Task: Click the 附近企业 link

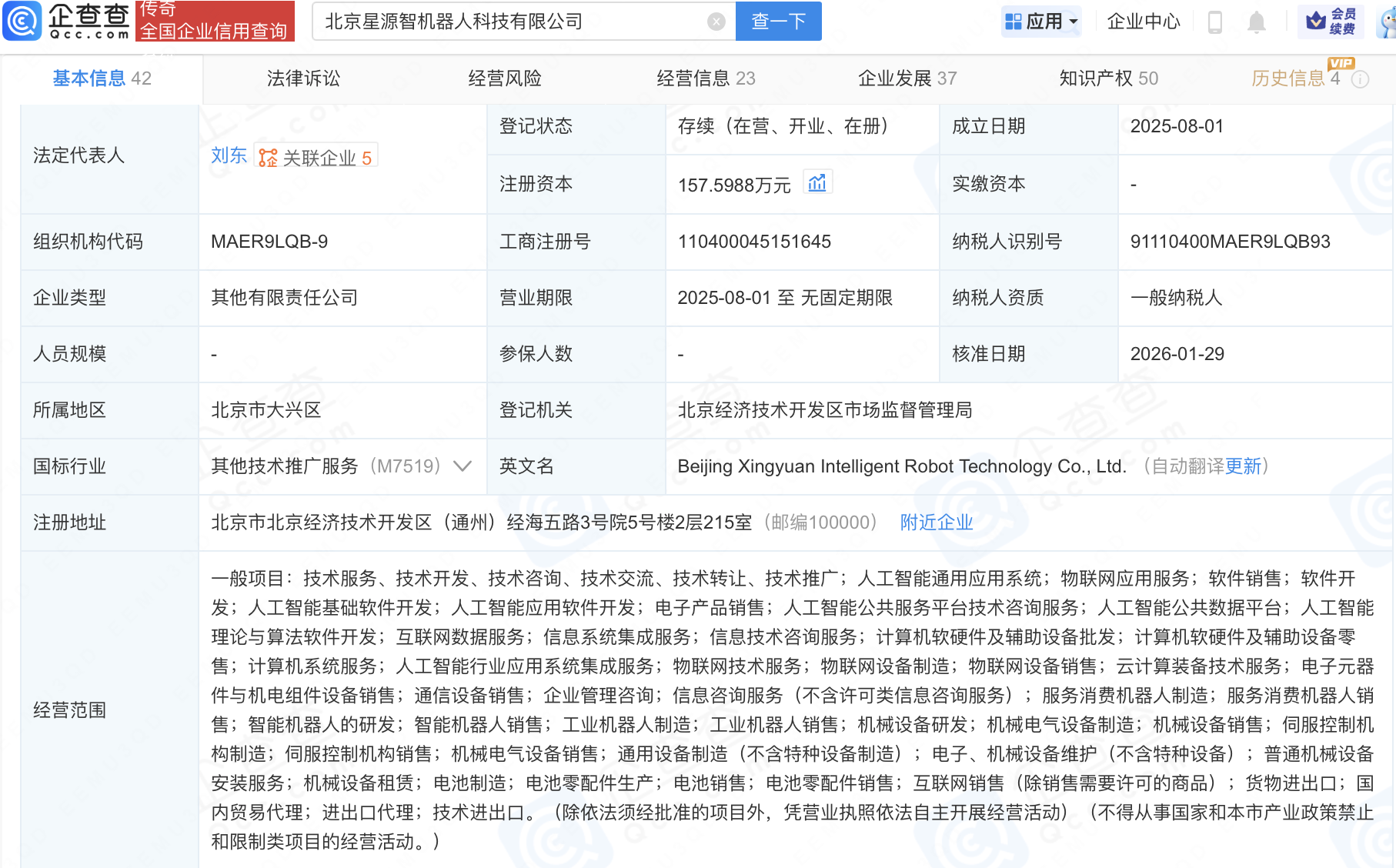Action: 935,522
